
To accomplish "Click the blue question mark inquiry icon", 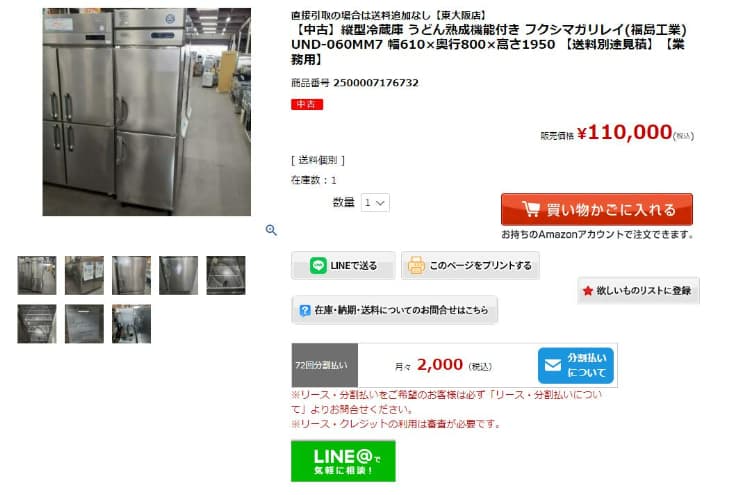I will click(305, 310).
